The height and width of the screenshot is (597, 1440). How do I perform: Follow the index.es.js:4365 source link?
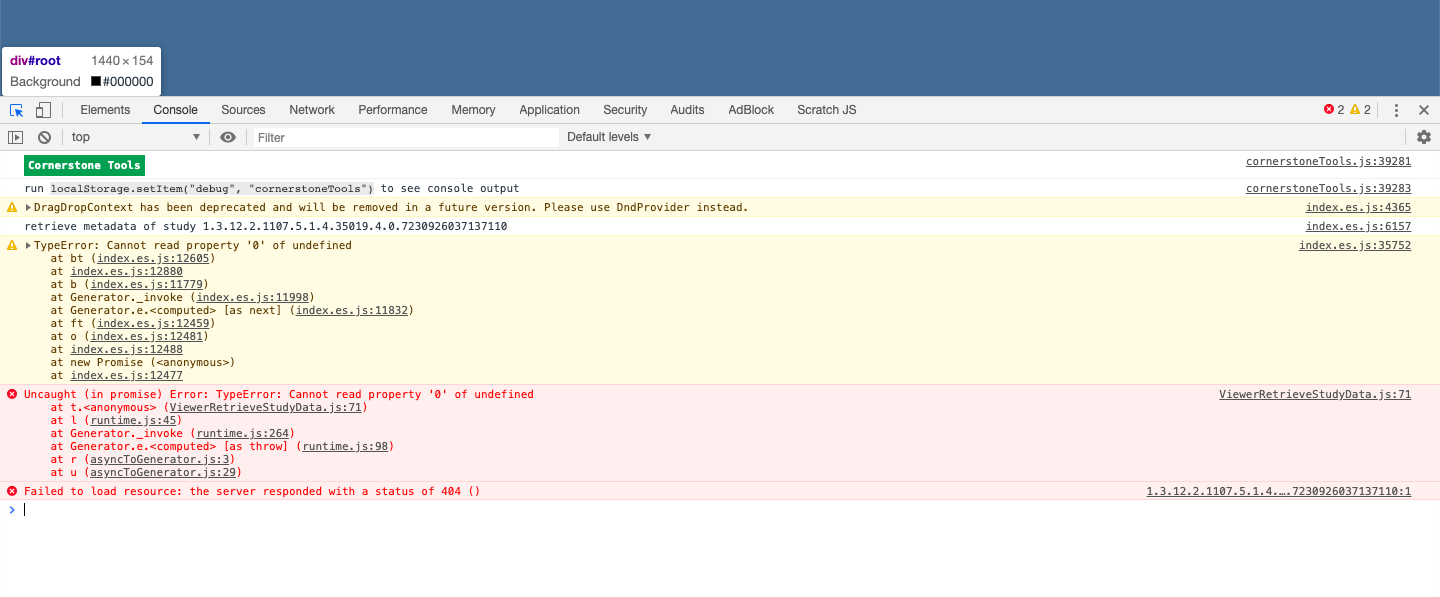click(1358, 208)
